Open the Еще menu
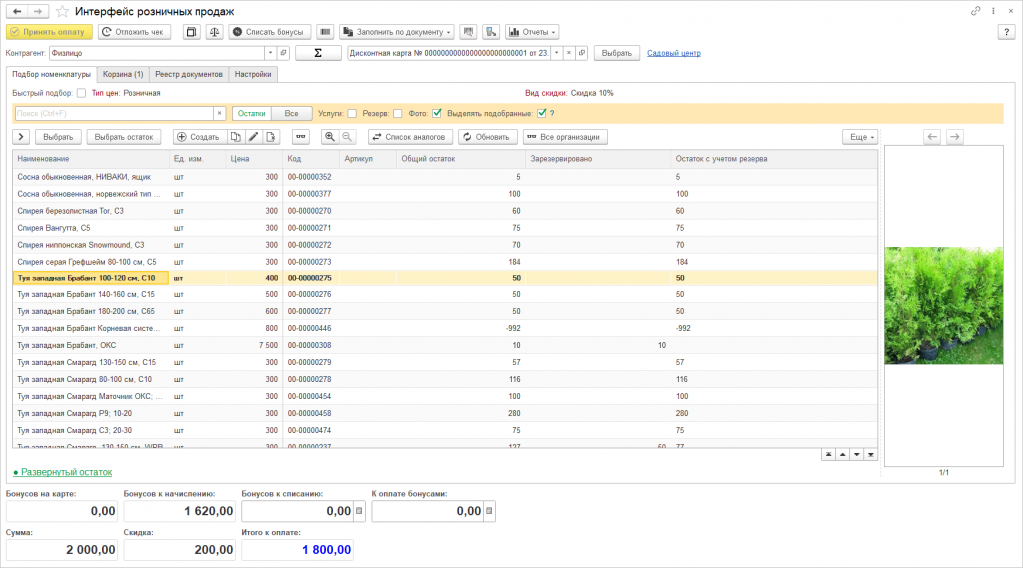Screen dimensions: 1023x568 click(861, 137)
